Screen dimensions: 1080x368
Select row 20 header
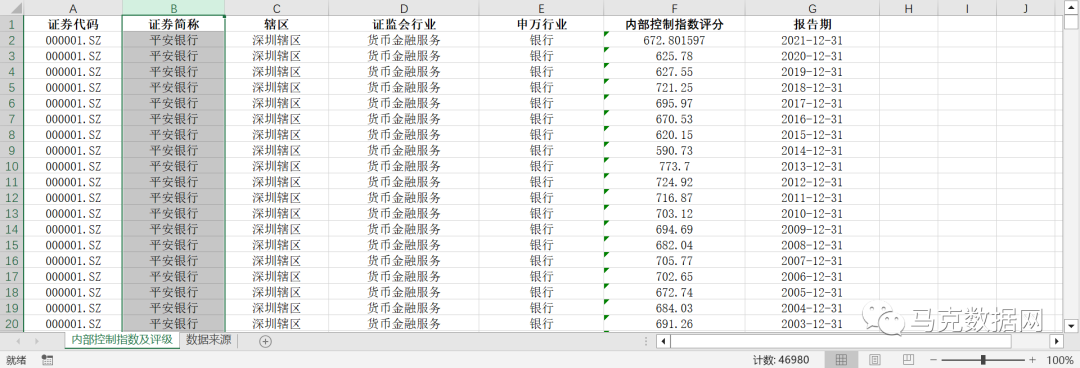12,324
